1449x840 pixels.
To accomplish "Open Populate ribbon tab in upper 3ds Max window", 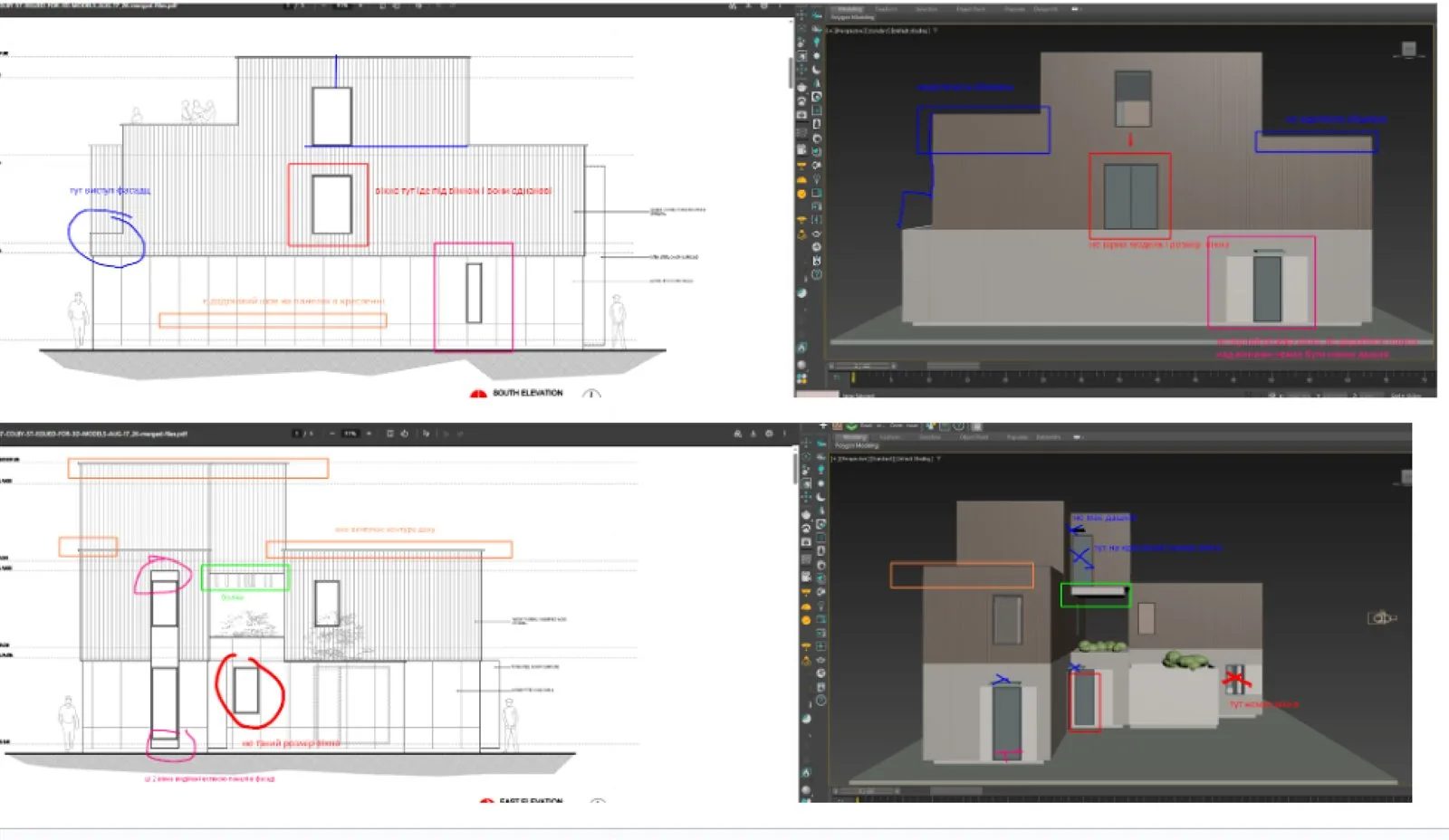I will click(1014, 9).
